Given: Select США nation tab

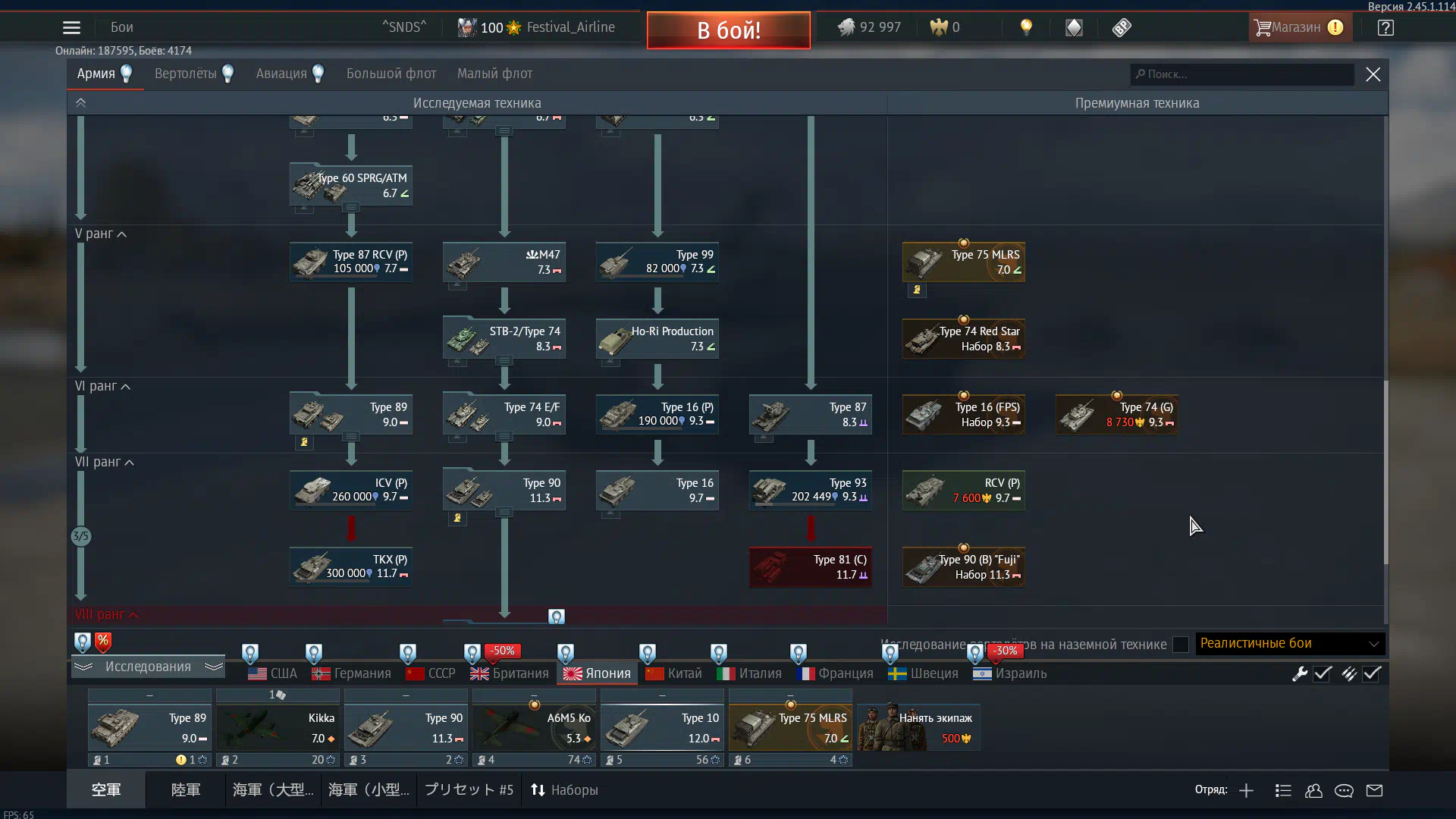Looking at the screenshot, I should click(x=273, y=673).
